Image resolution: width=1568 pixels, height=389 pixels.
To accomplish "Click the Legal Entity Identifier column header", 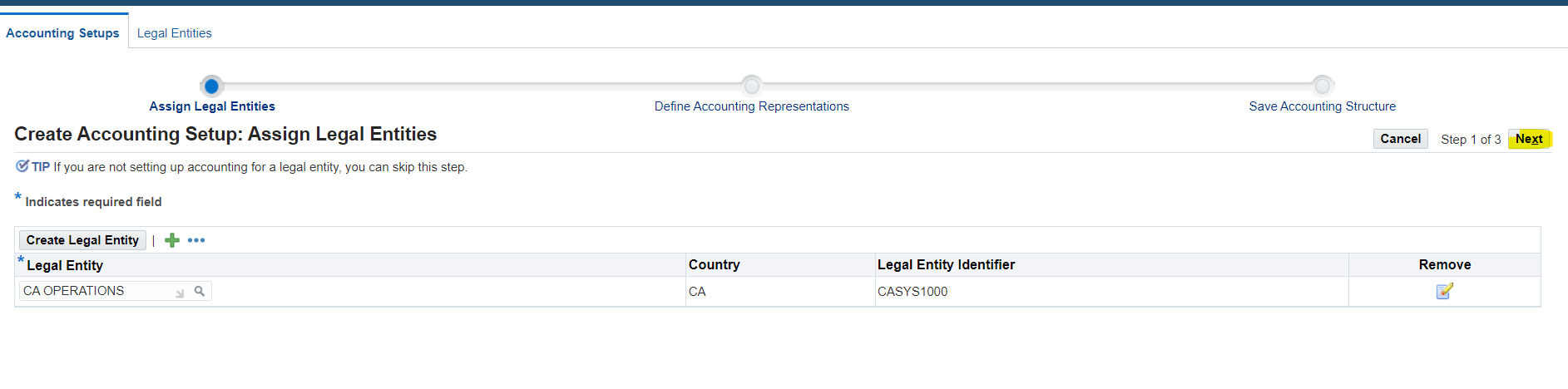I will coord(946,264).
